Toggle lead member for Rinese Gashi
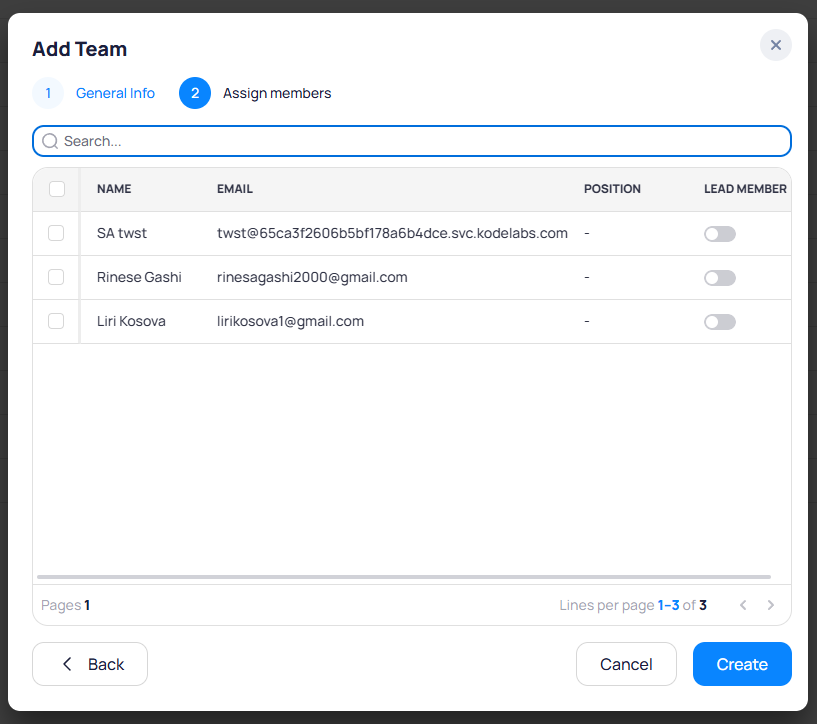The height and width of the screenshot is (724, 817). [x=719, y=278]
